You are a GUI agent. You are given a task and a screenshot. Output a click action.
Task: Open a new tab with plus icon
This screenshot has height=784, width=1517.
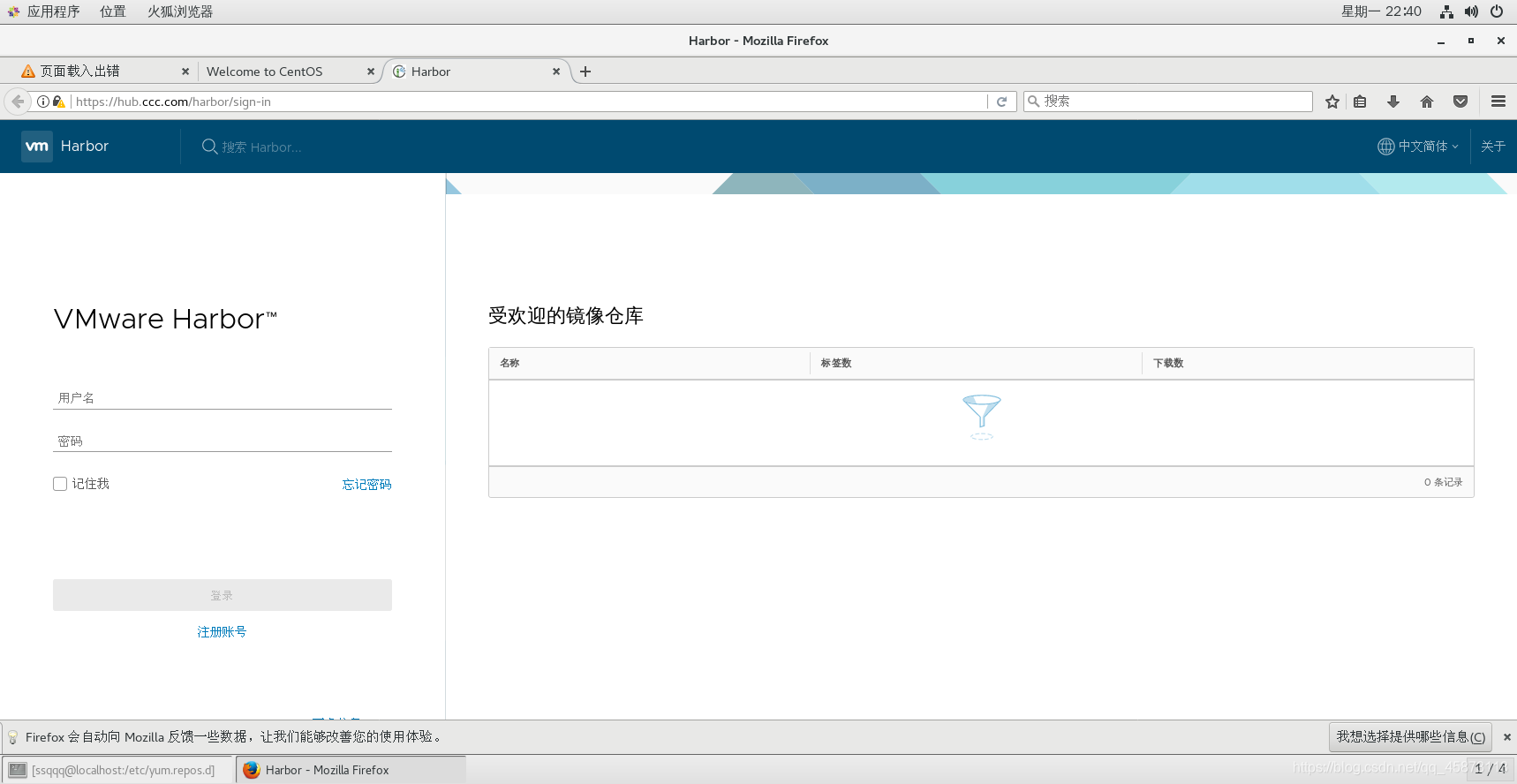coord(585,72)
